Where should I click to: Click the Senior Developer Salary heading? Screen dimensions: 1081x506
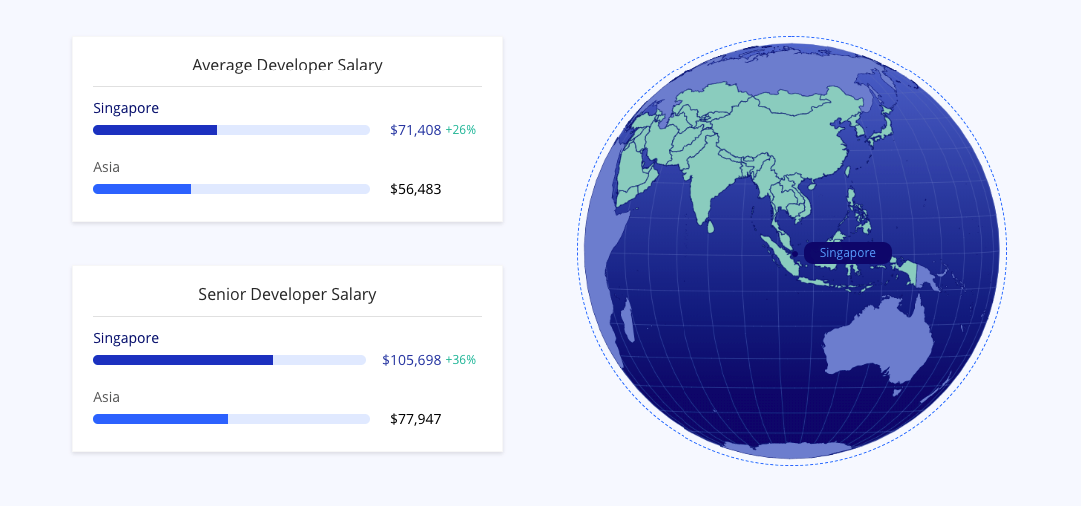287,294
